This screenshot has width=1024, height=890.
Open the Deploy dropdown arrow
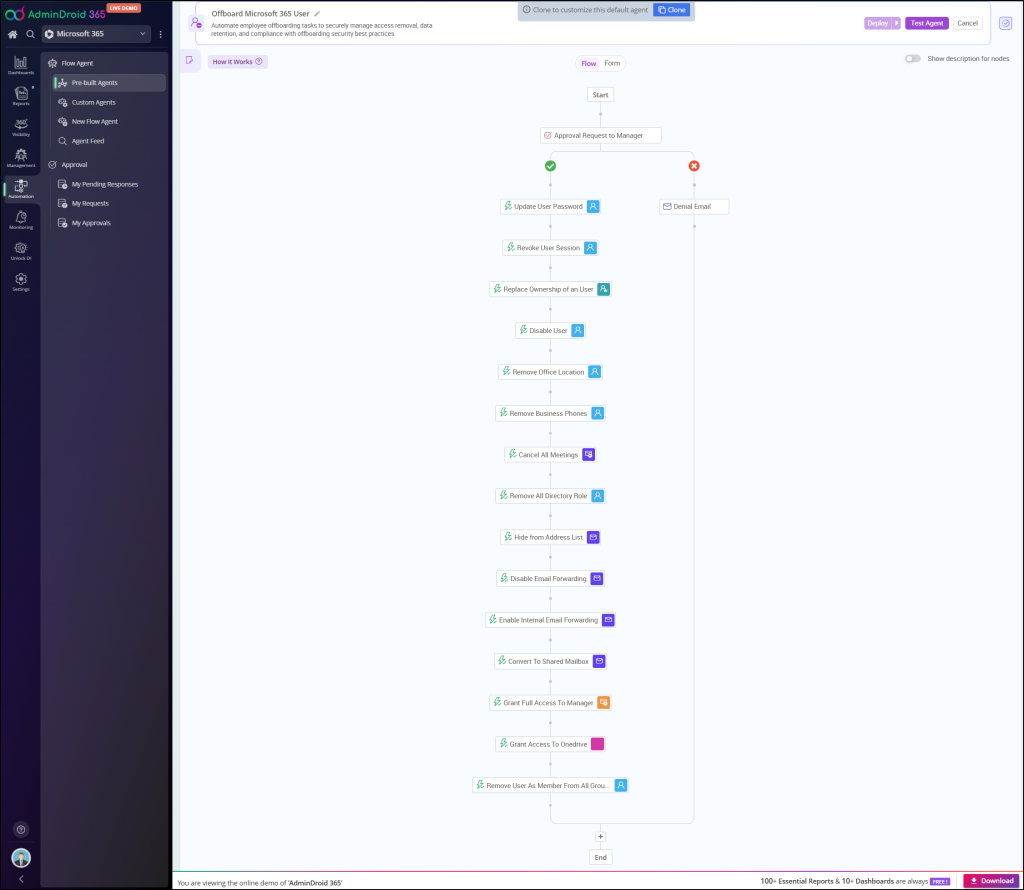pos(897,23)
